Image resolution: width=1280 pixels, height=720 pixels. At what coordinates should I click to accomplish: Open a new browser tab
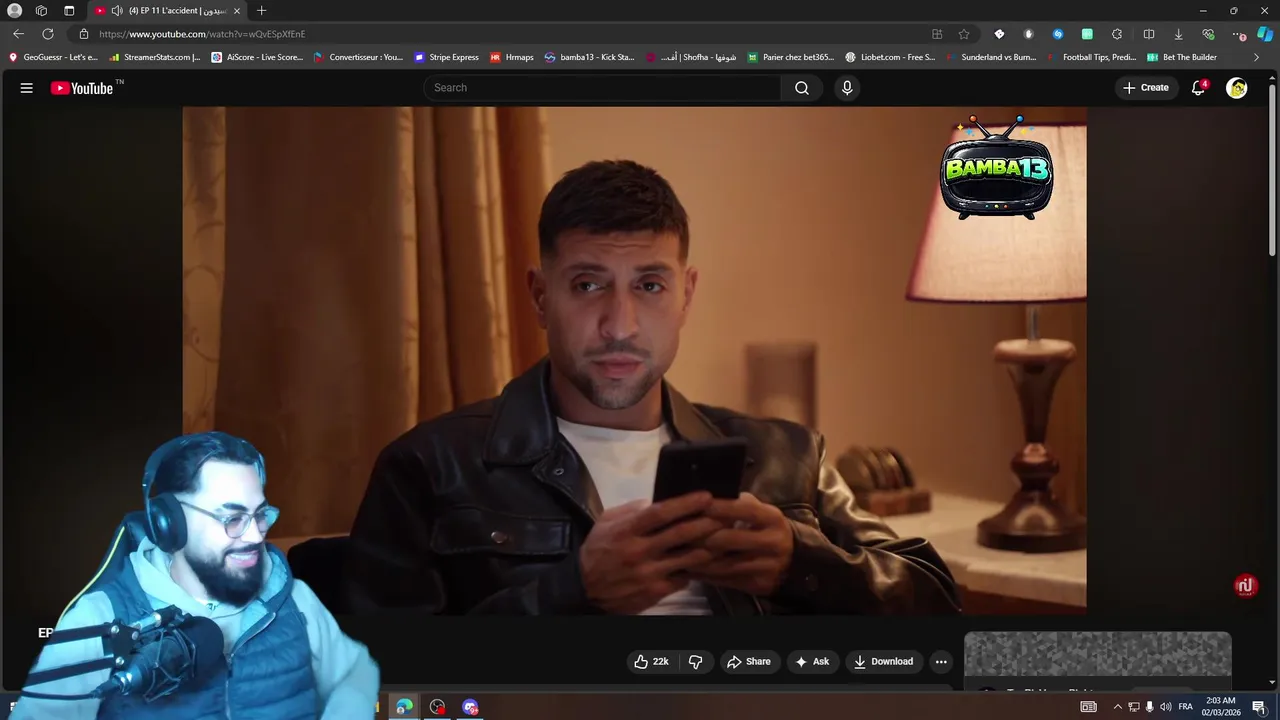click(x=261, y=11)
